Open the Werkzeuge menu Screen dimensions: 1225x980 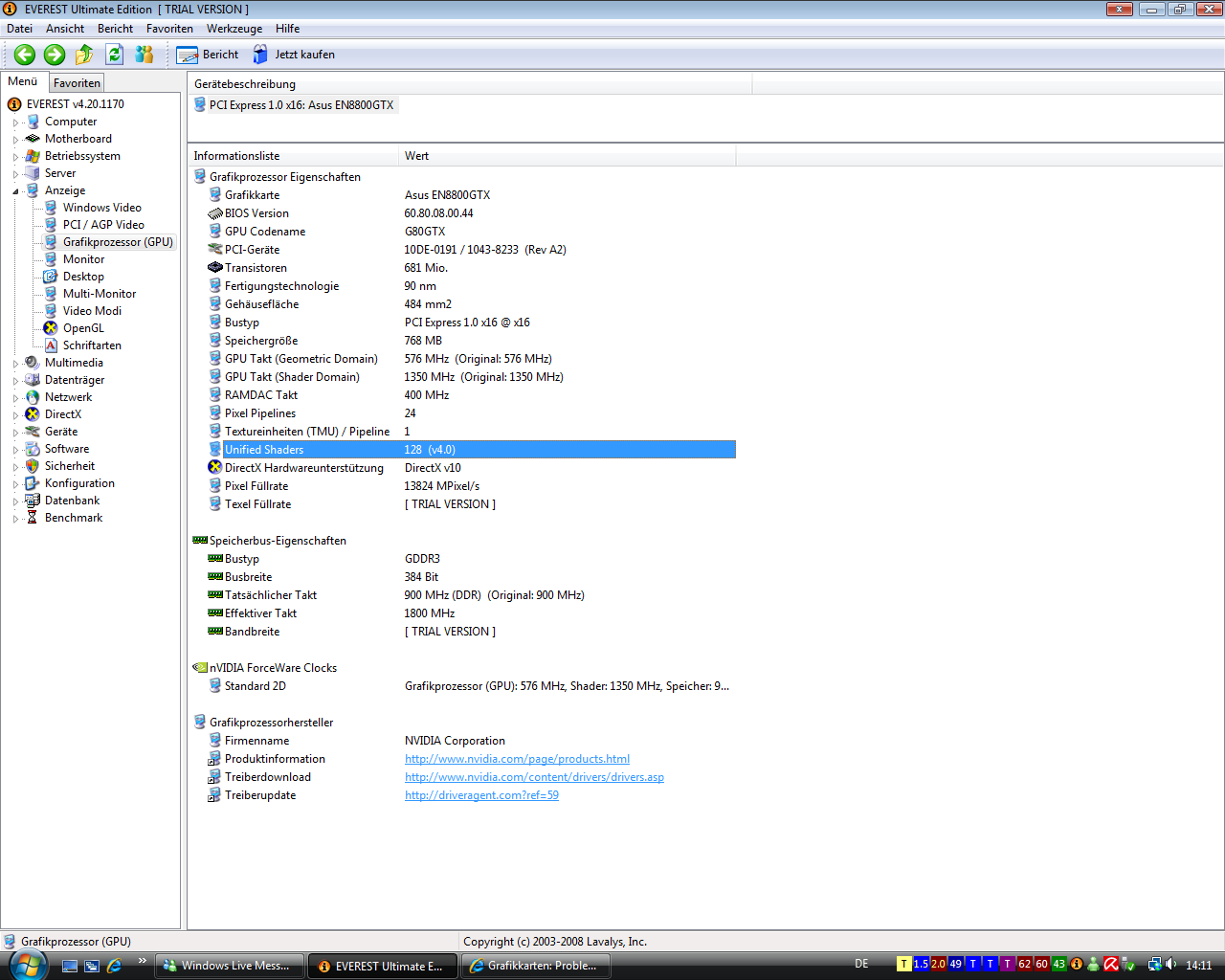click(234, 29)
